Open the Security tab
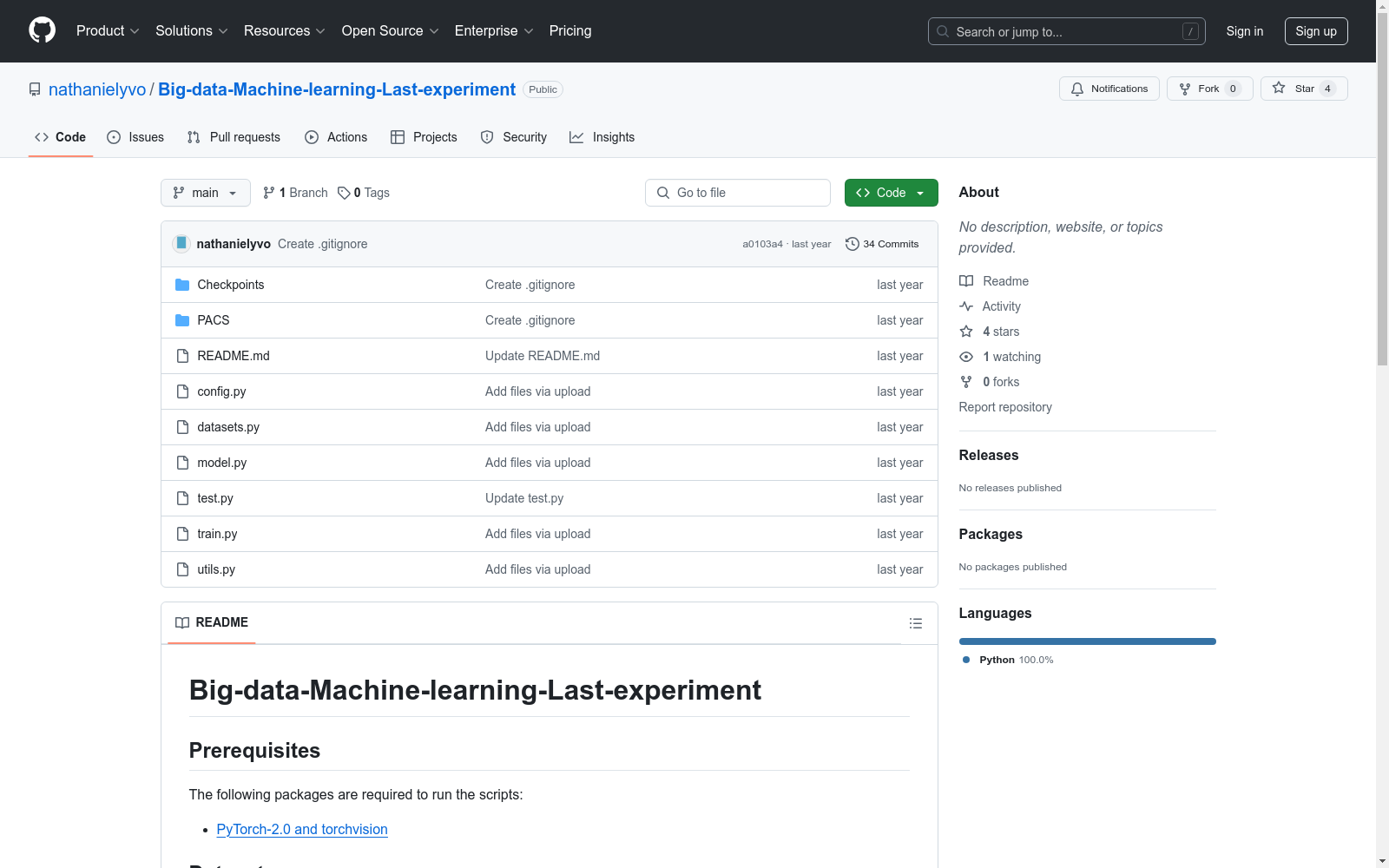1389x868 pixels. tap(514, 137)
